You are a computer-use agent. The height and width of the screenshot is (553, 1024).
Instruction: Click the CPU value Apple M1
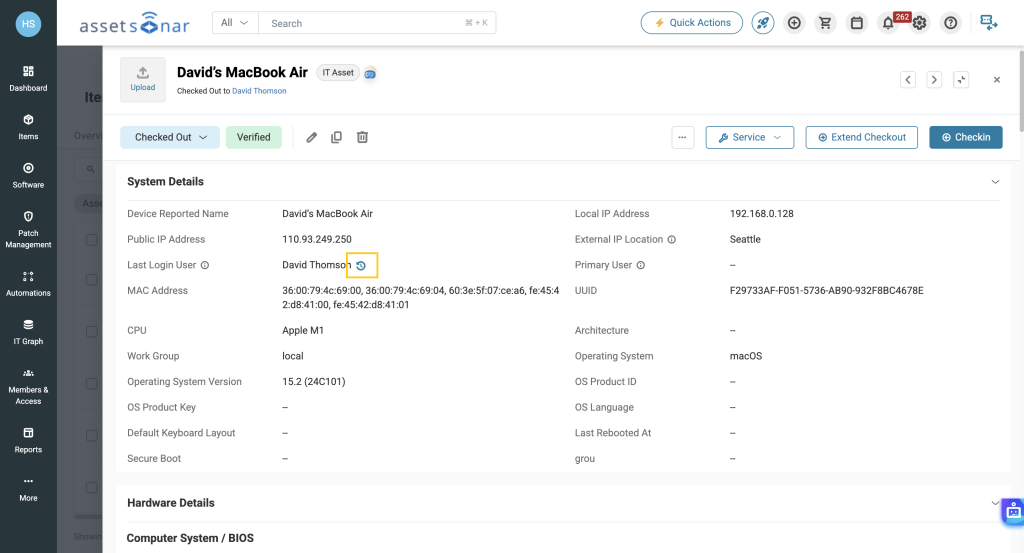(x=303, y=330)
